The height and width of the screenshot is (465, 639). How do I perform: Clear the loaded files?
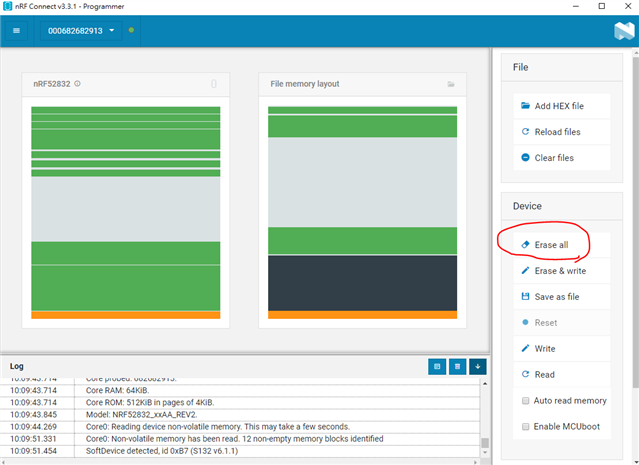click(562, 158)
